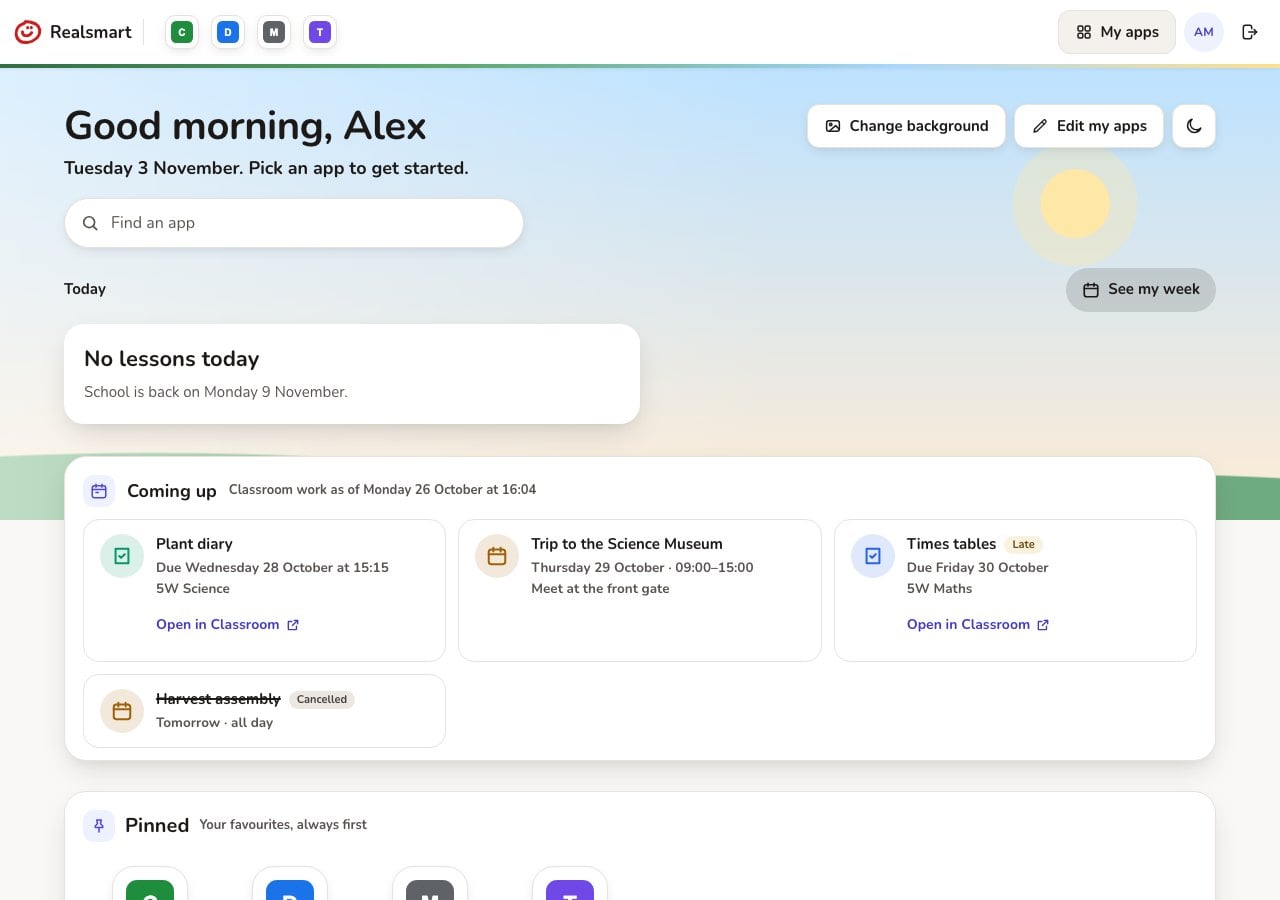Screen dimensions: 1280x900
Task: Open Plant diary in Classroom link
Action: (228, 624)
